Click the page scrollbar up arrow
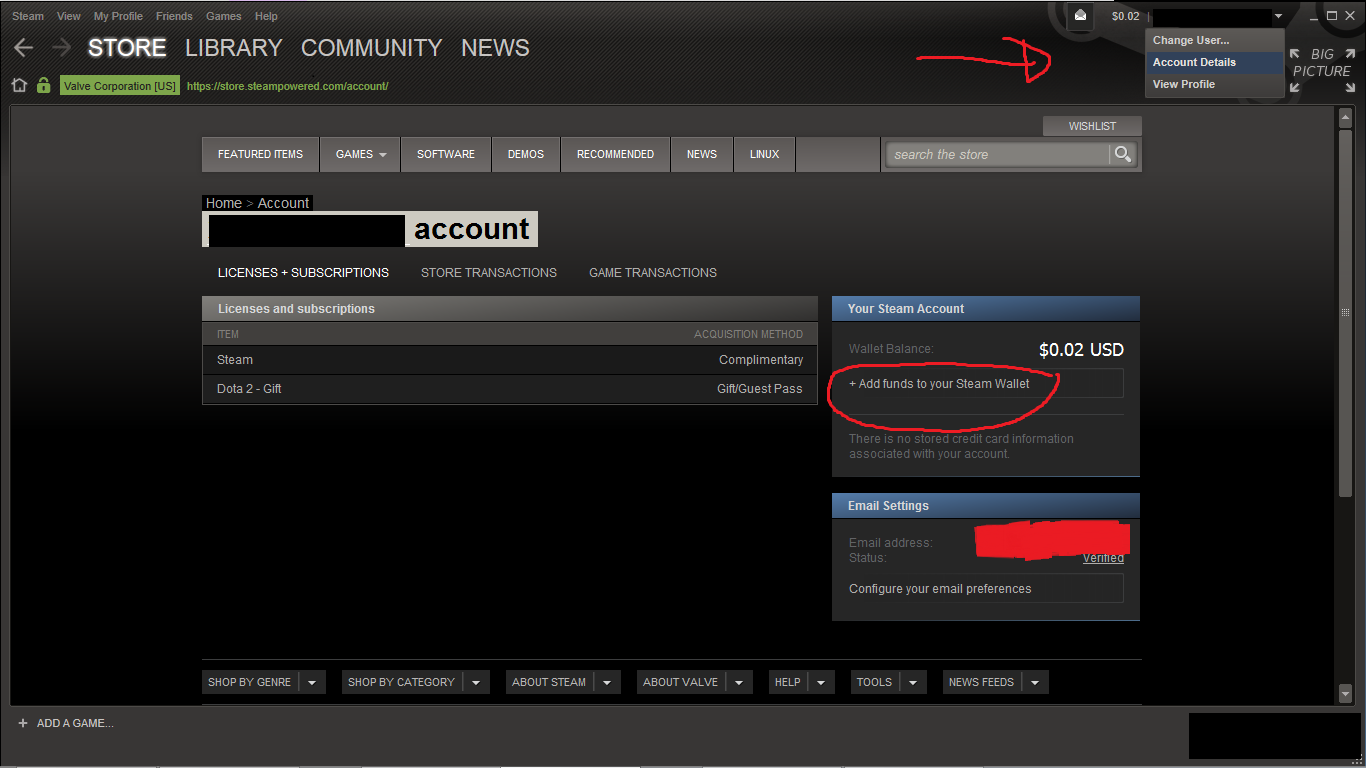The height and width of the screenshot is (768, 1366). pyautogui.click(x=1345, y=119)
